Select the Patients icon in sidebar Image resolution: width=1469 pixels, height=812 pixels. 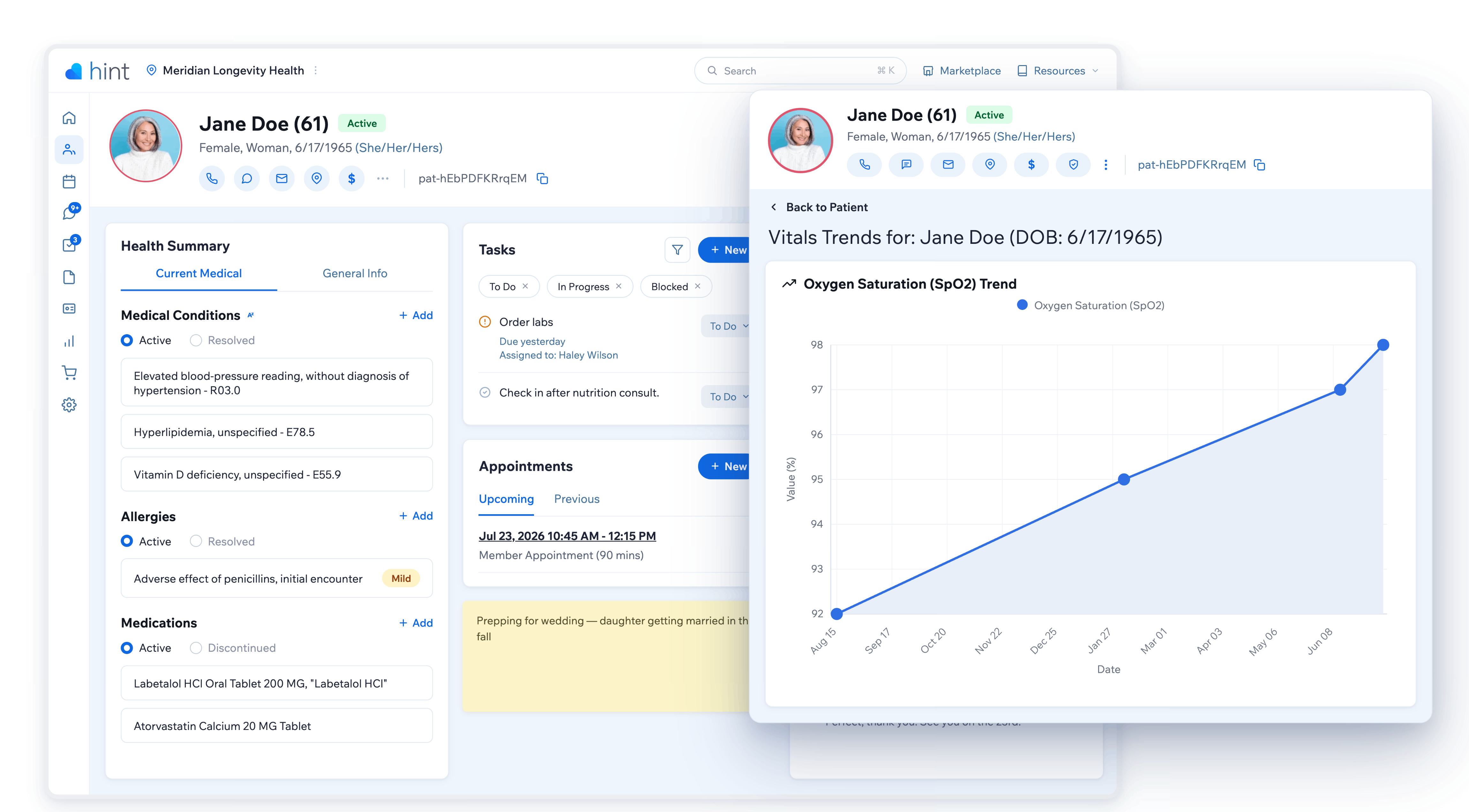point(69,150)
